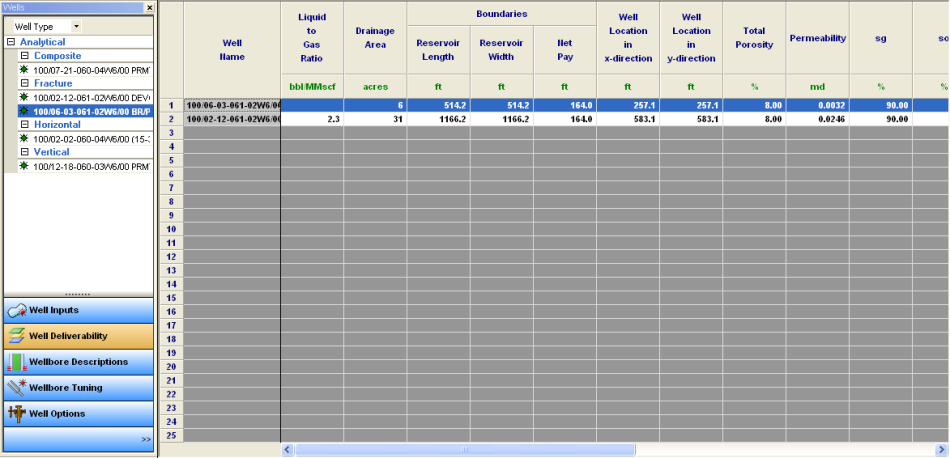
Task: Click the horizontal scrollbar left arrow
Action: (x=288, y=450)
